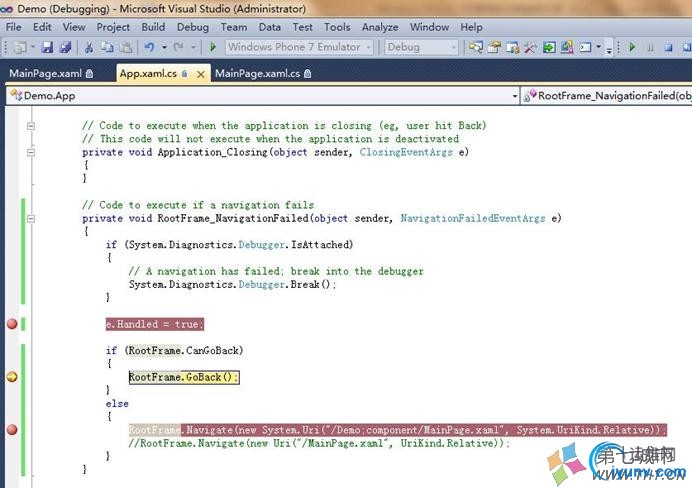Screen dimensions: 692x488
Task: Collapse the Application_Closing method
Action: (x=31, y=152)
